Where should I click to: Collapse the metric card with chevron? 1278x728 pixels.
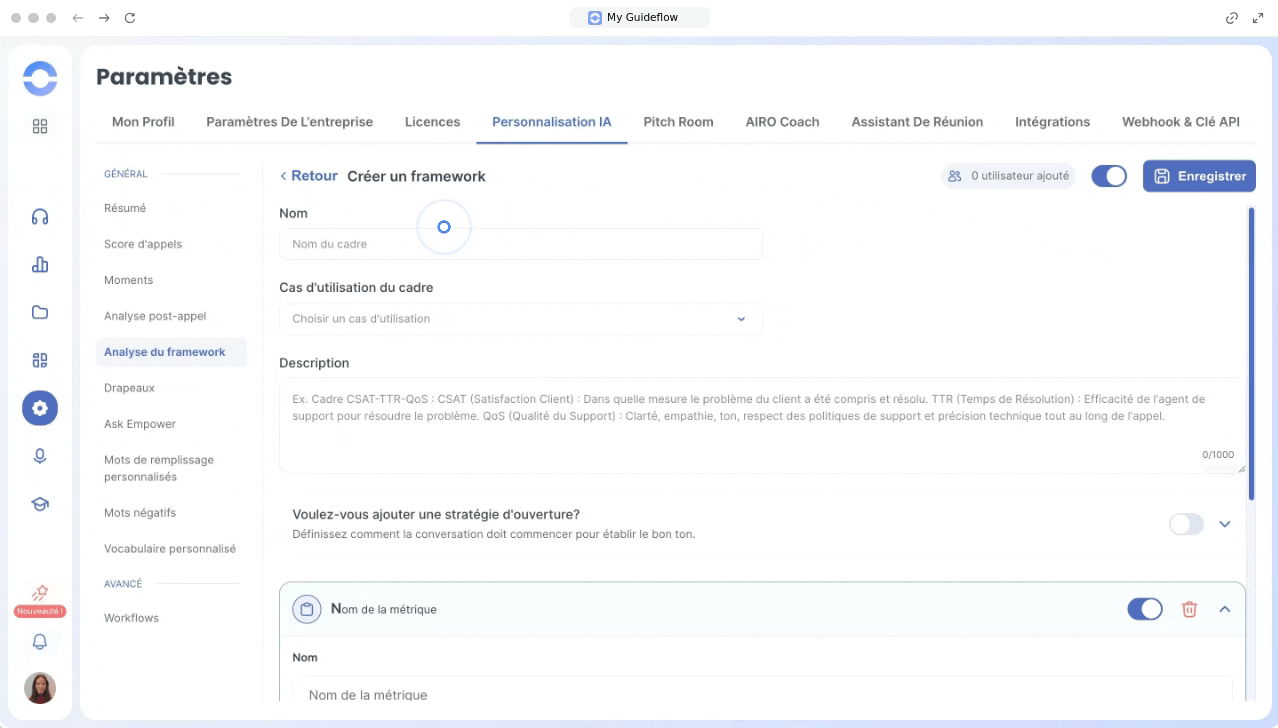point(1224,609)
